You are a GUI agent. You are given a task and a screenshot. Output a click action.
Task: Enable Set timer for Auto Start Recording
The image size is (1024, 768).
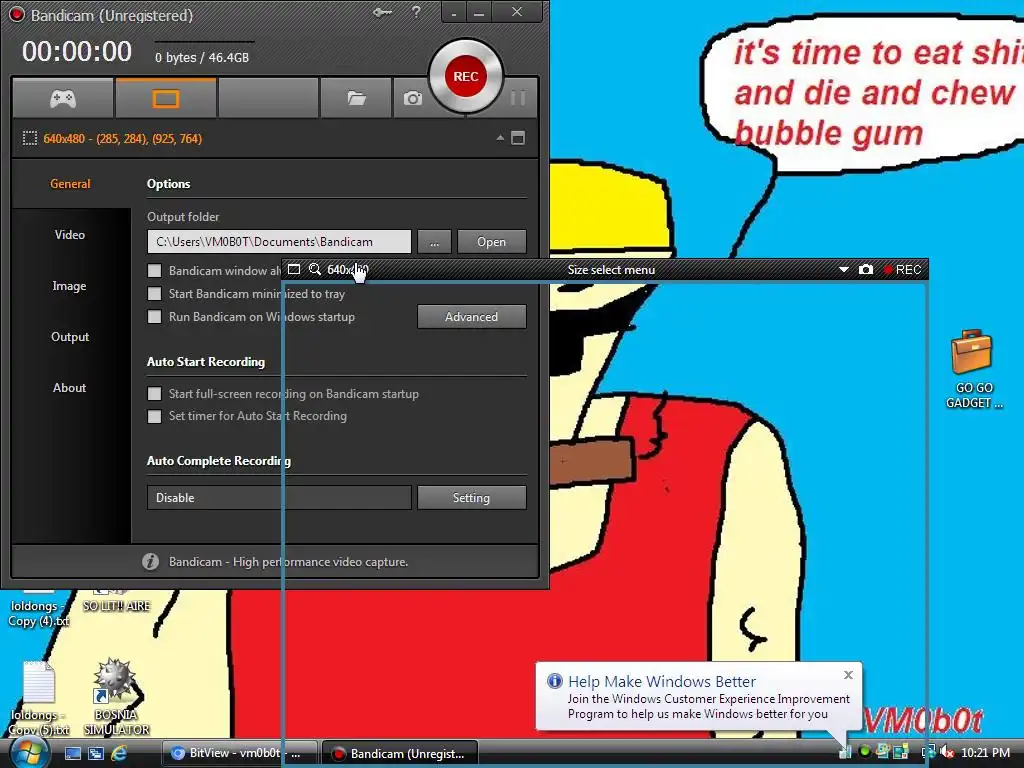155,416
